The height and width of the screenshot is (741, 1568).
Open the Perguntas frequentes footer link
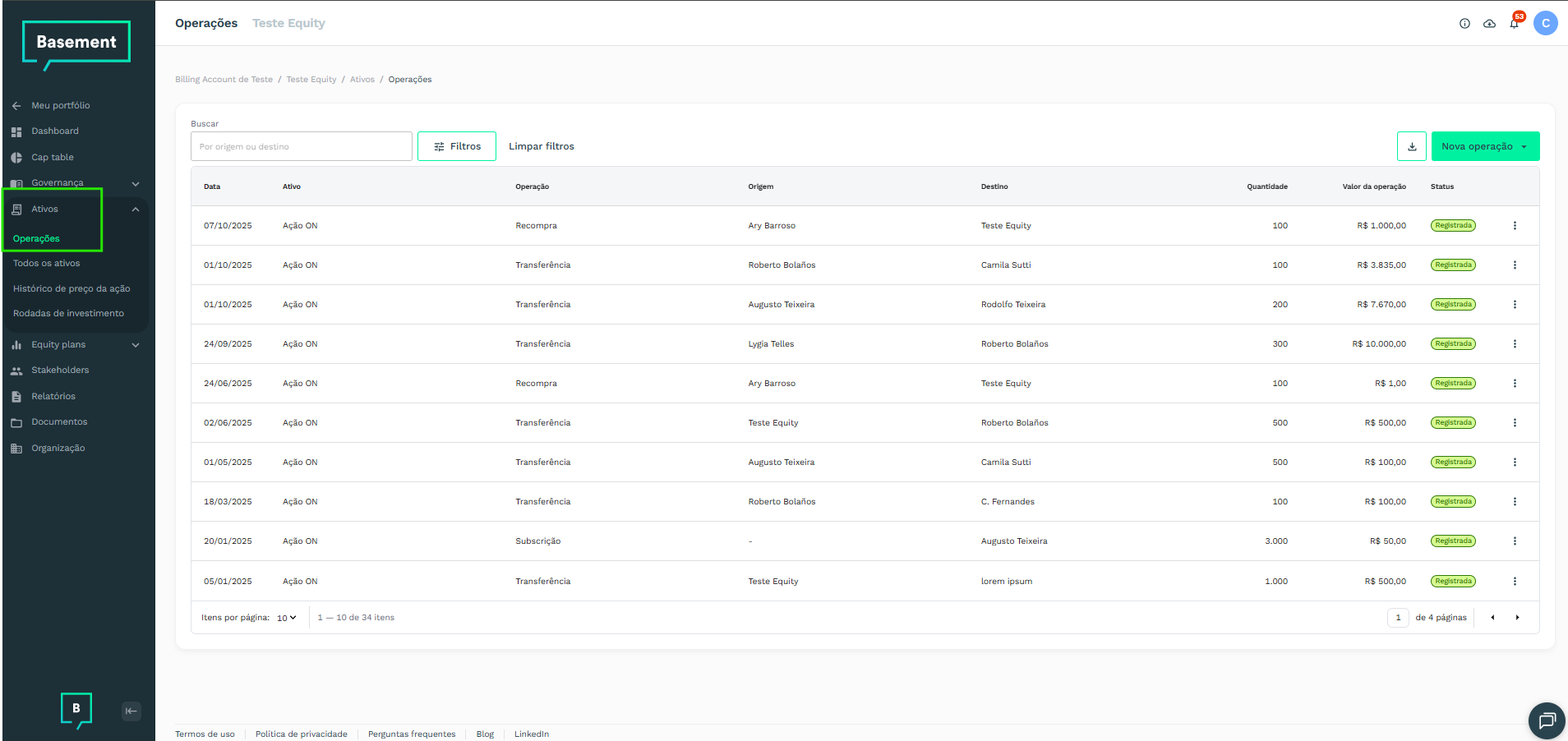tap(411, 734)
